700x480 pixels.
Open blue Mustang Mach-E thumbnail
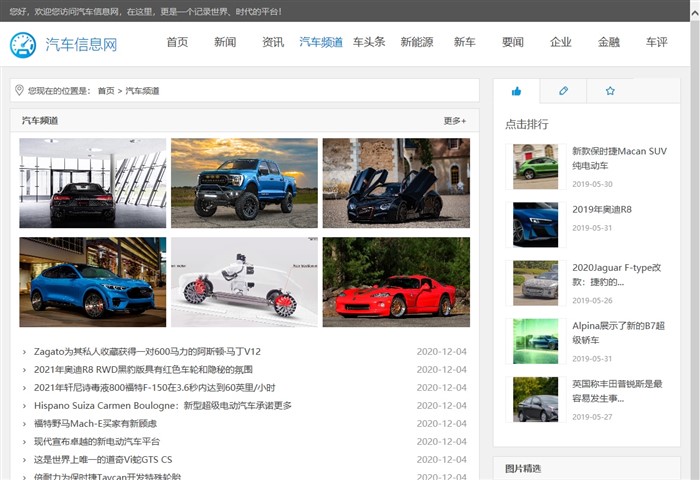(x=92, y=282)
